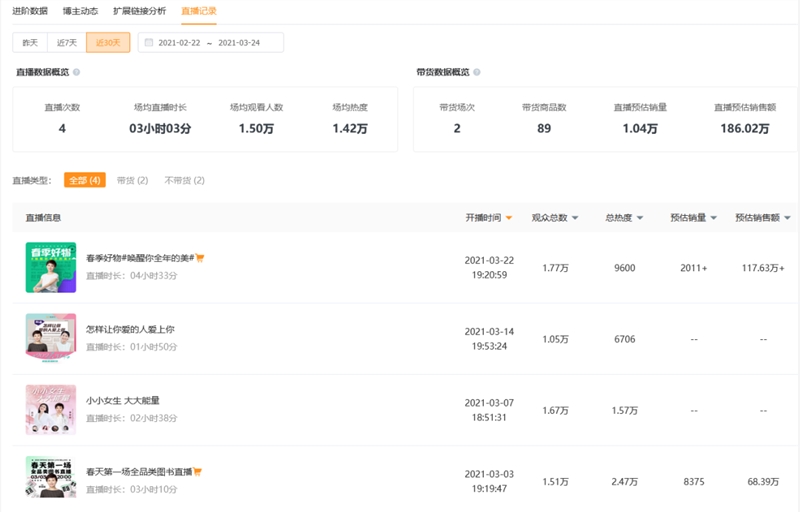Open the 扩展链接分析 tab
Image resolution: width=800 pixels, height=512 pixels.
pyautogui.click(x=139, y=11)
